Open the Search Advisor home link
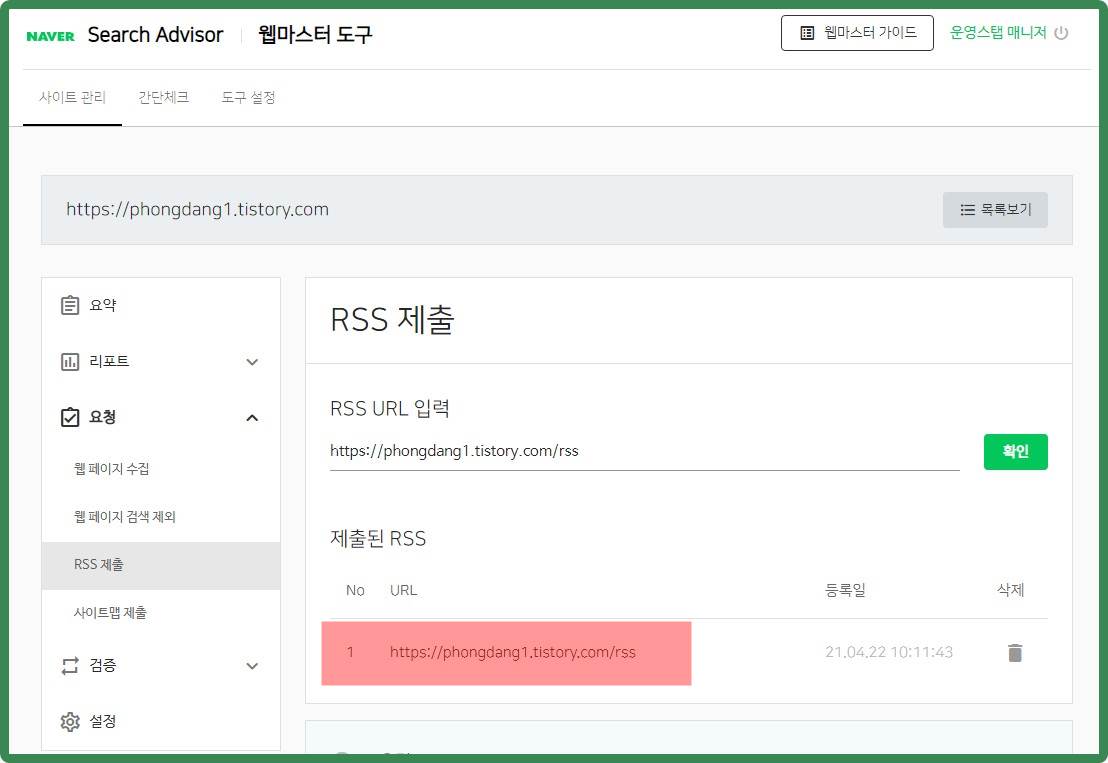 (x=155, y=35)
